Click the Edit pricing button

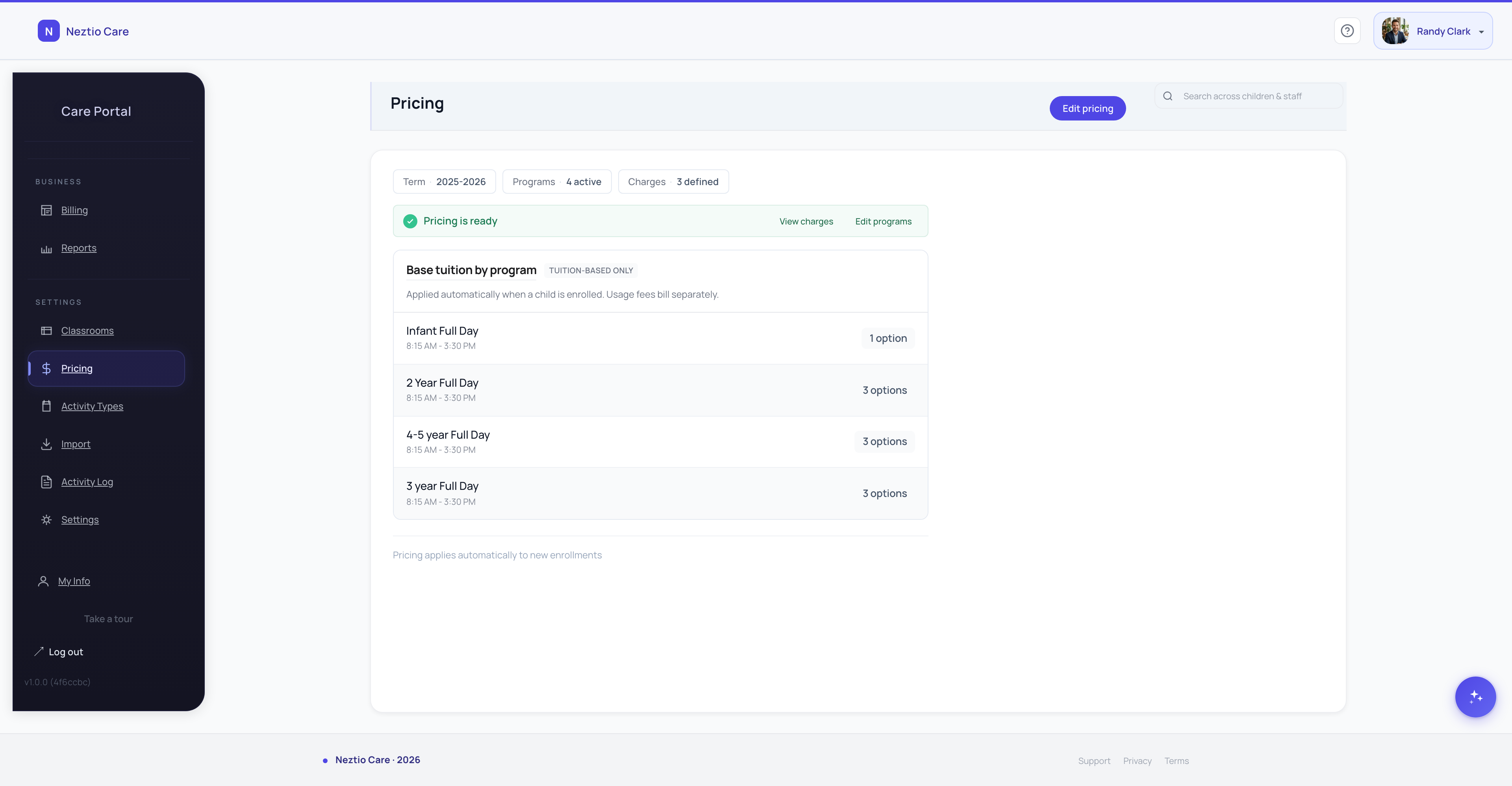tap(1088, 108)
